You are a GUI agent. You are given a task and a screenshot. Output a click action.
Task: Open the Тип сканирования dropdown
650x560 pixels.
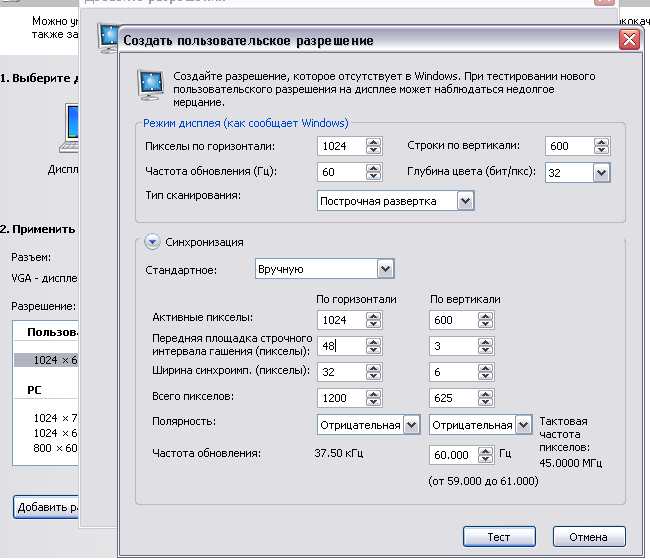465,201
